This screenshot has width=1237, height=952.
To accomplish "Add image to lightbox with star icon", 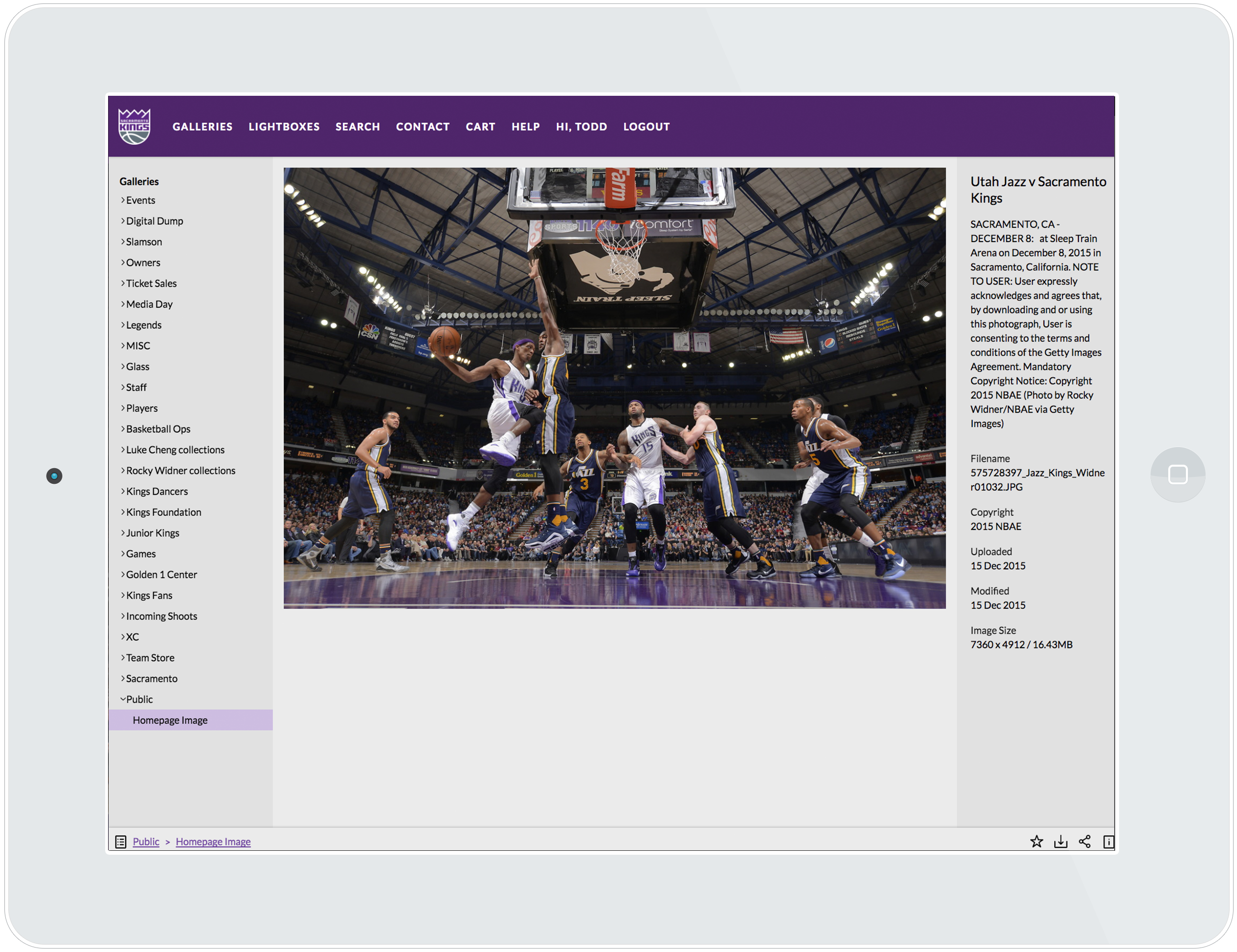I will coord(1036,841).
